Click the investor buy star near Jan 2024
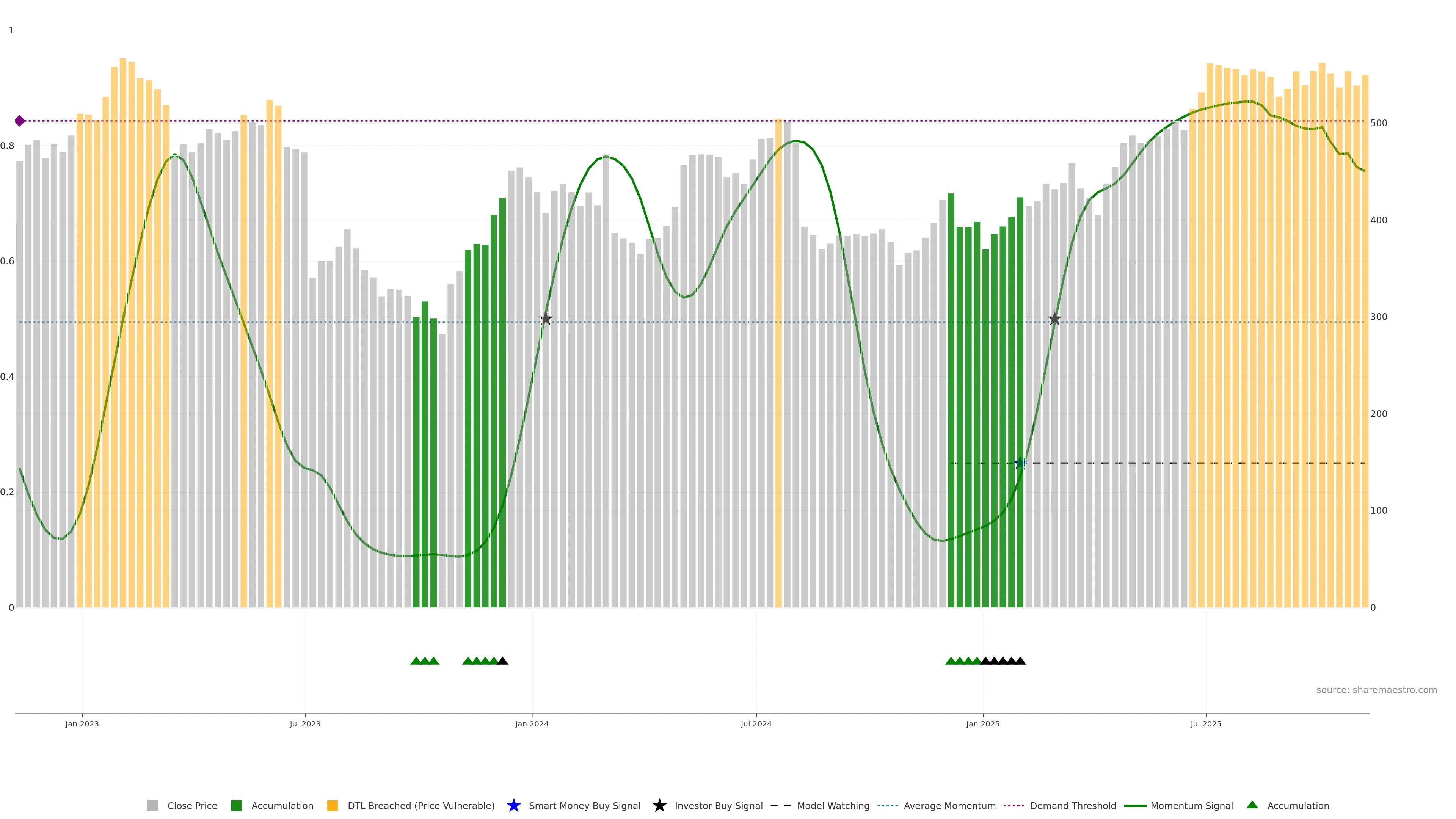 (546, 319)
